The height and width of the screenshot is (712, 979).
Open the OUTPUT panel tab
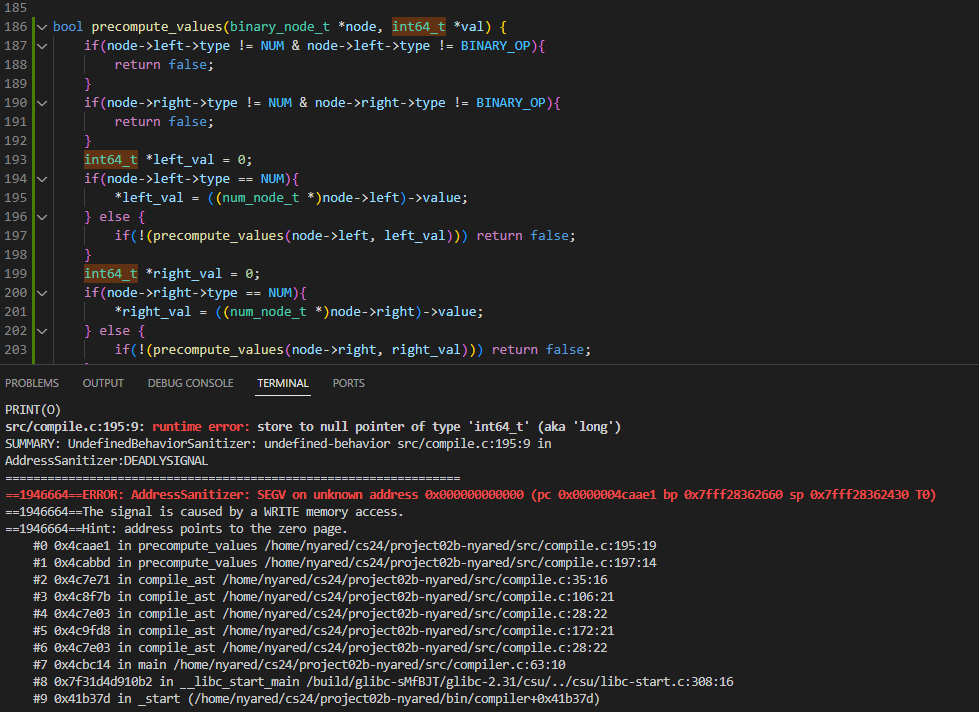coord(103,383)
